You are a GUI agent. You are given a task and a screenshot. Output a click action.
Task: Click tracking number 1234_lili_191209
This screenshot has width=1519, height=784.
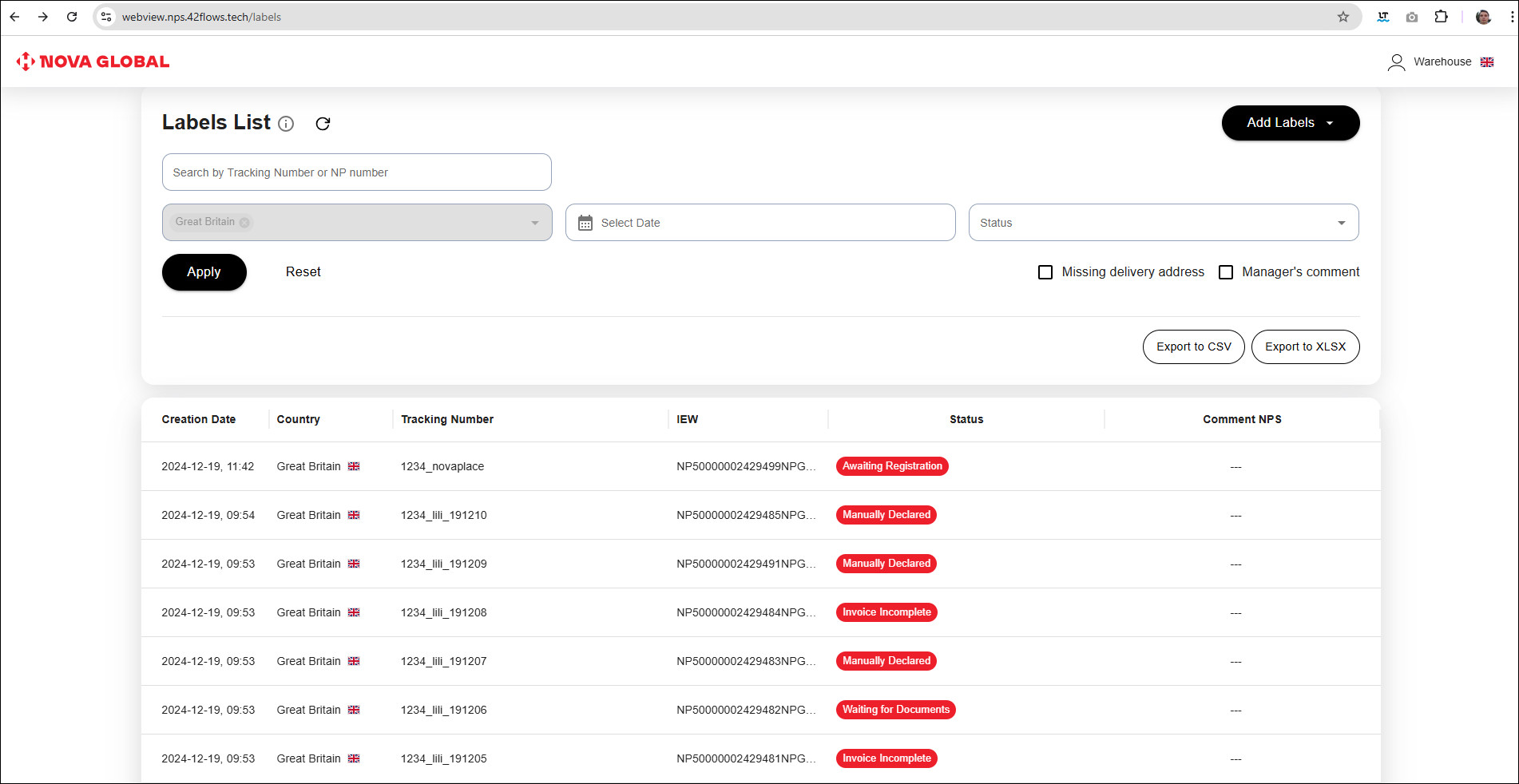coord(444,564)
